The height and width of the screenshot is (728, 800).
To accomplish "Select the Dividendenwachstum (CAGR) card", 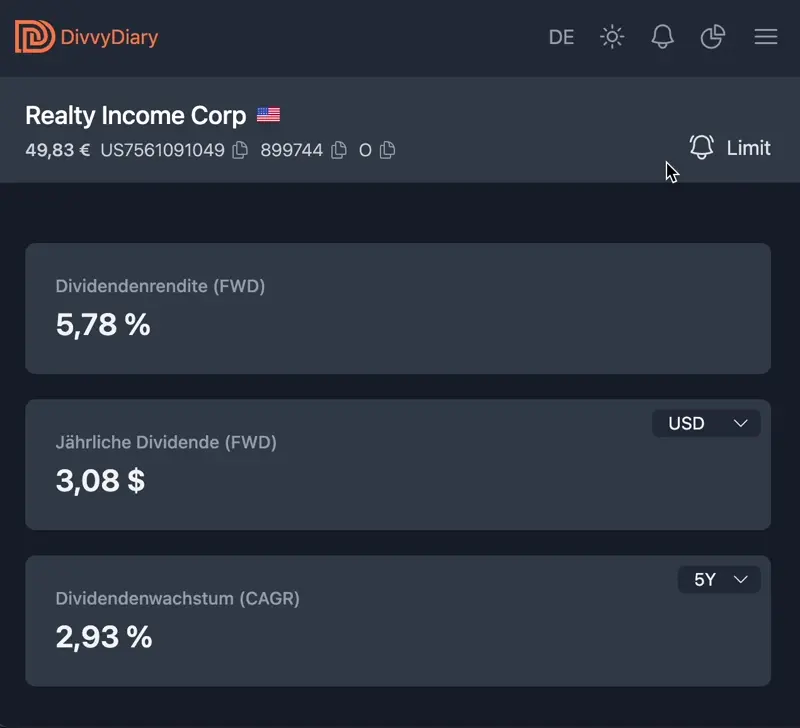I will tap(397, 621).
